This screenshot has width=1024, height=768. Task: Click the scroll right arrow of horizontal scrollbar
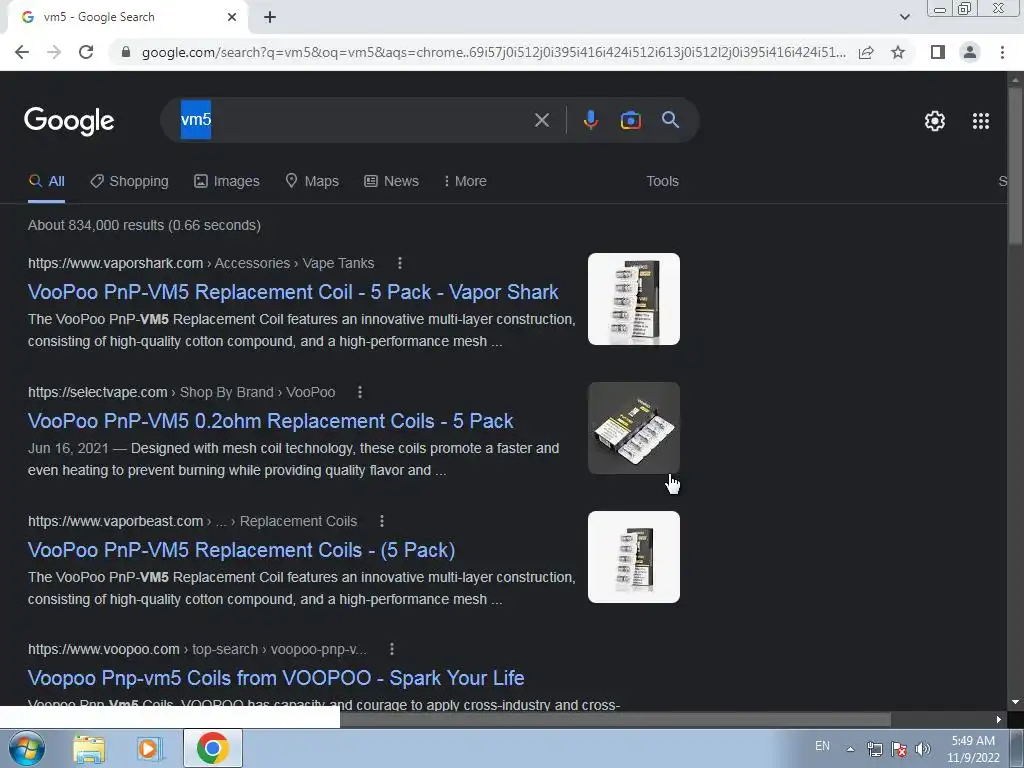tap(999, 720)
